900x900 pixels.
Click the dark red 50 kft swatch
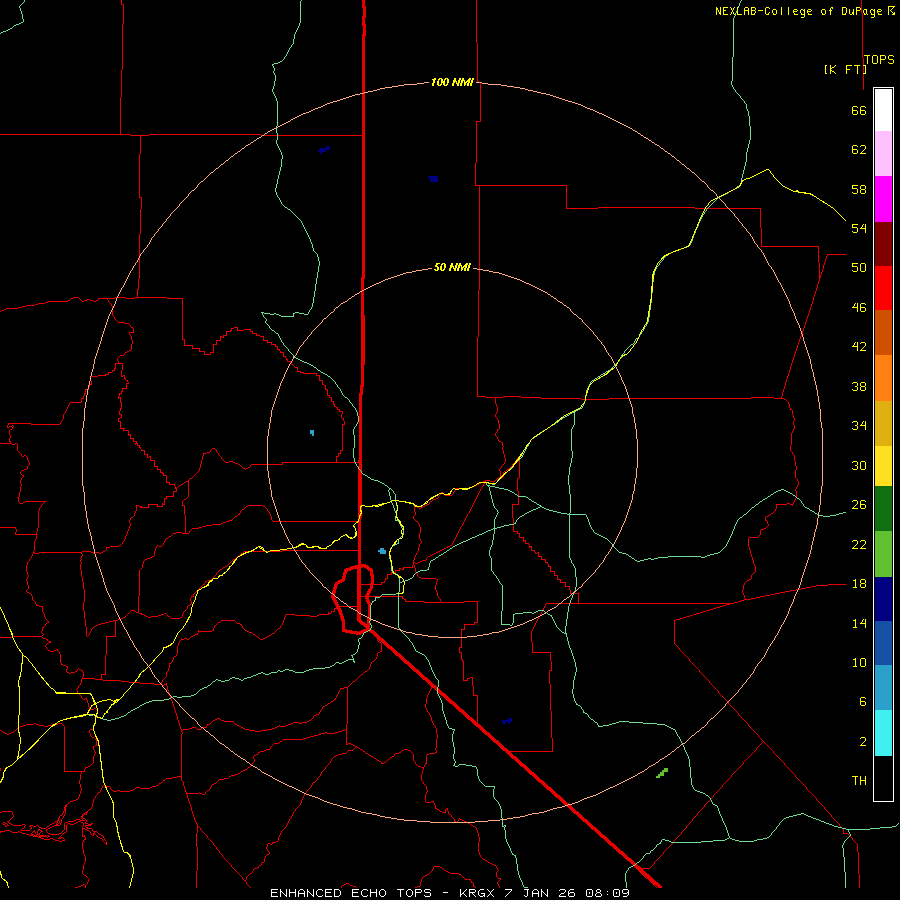[x=883, y=244]
